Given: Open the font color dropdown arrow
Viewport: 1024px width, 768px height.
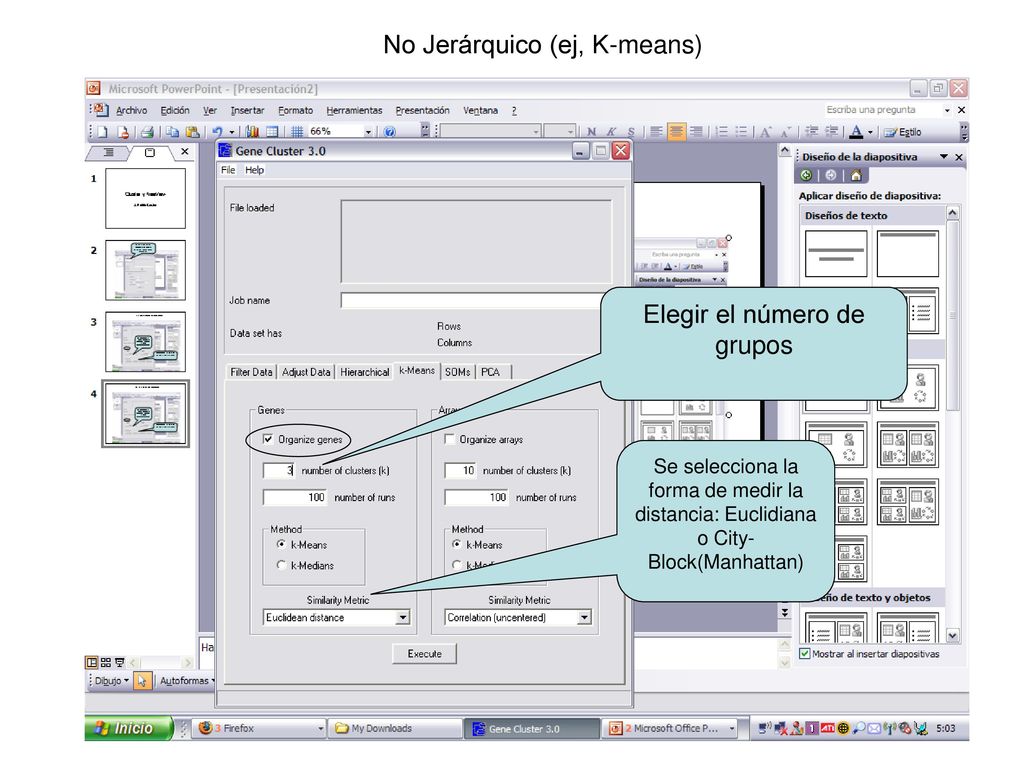Looking at the screenshot, I should click(871, 132).
